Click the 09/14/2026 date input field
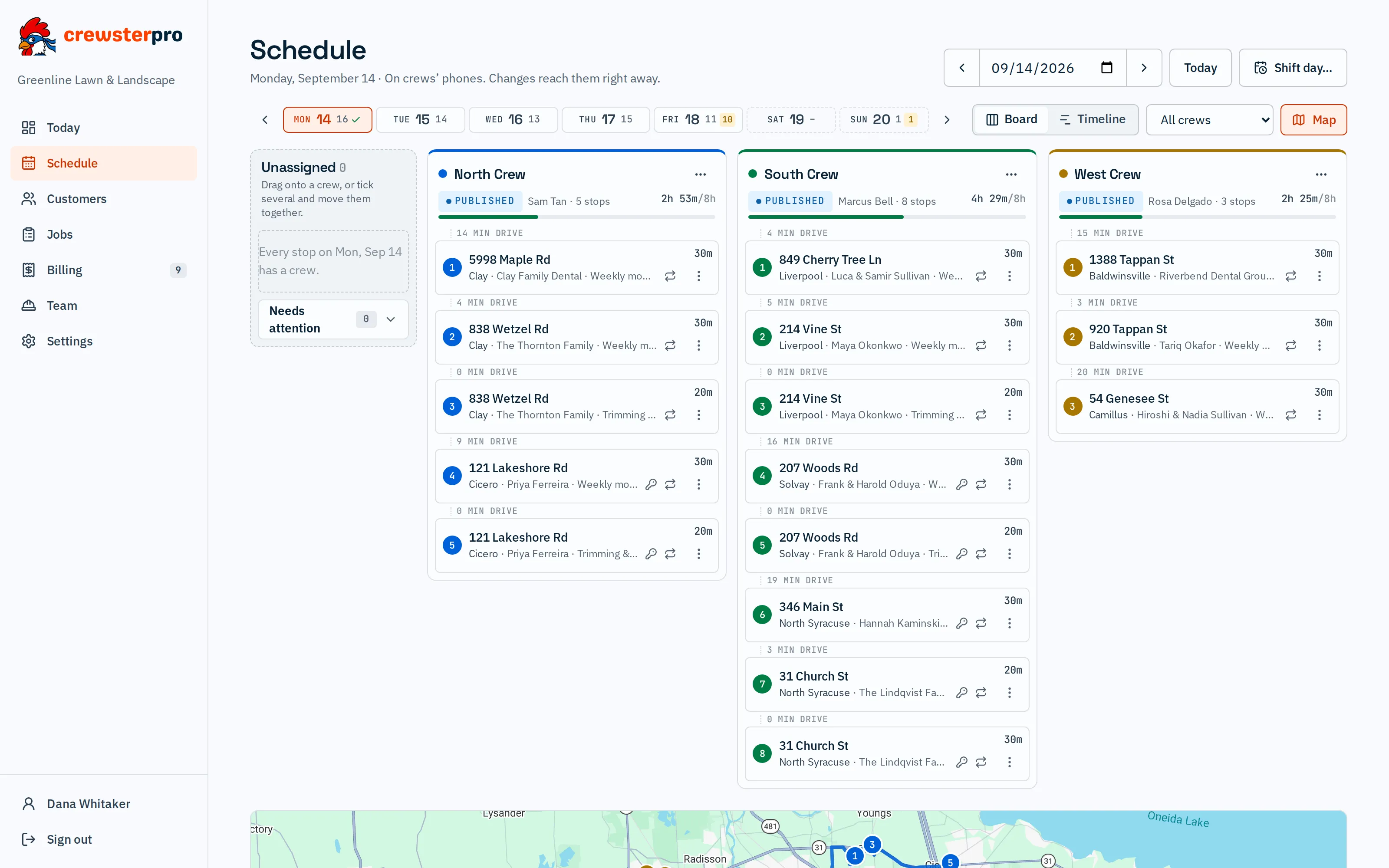 tap(1053, 68)
